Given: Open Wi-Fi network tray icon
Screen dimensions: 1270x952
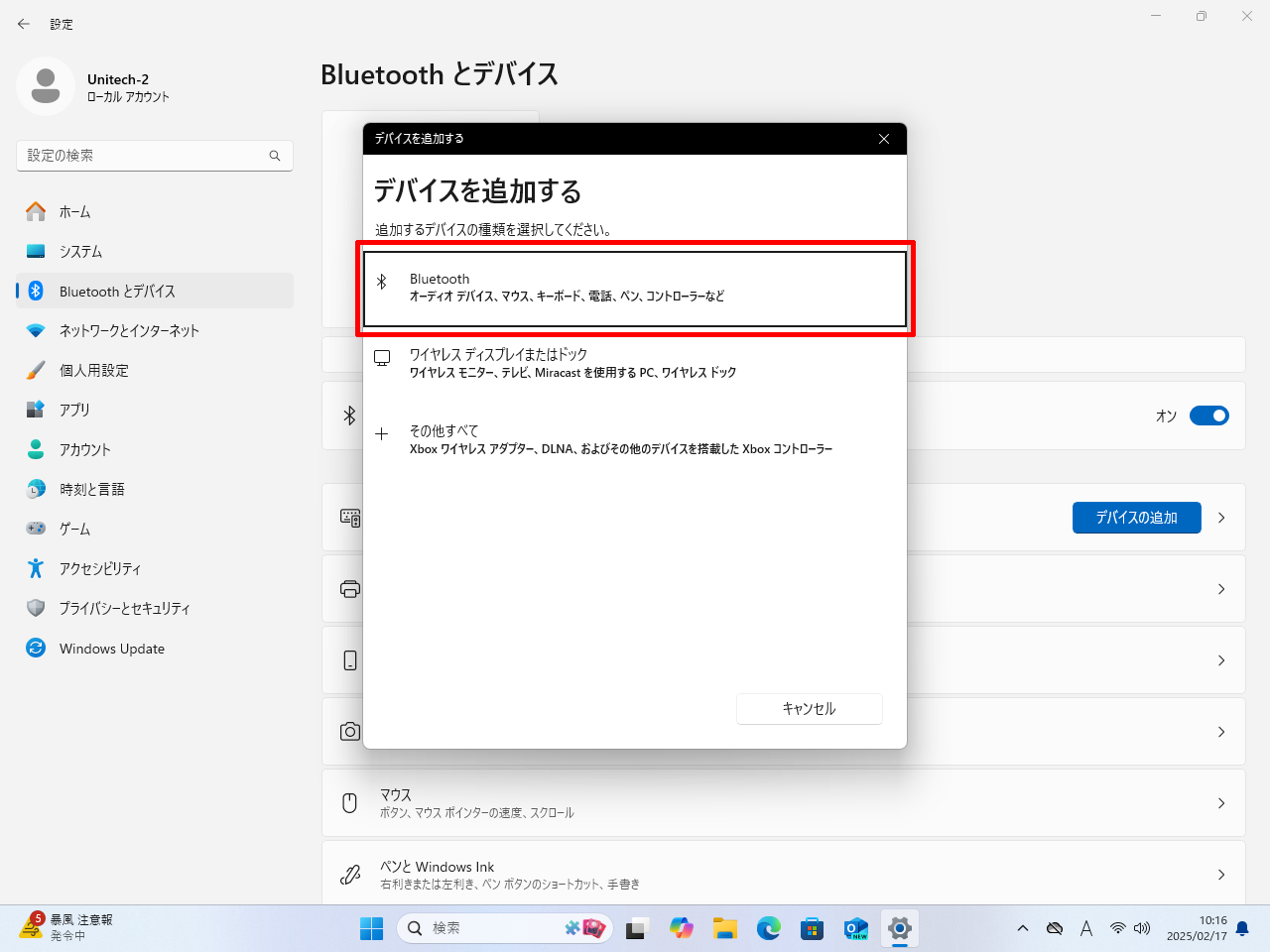Looking at the screenshot, I should click(x=1118, y=928).
